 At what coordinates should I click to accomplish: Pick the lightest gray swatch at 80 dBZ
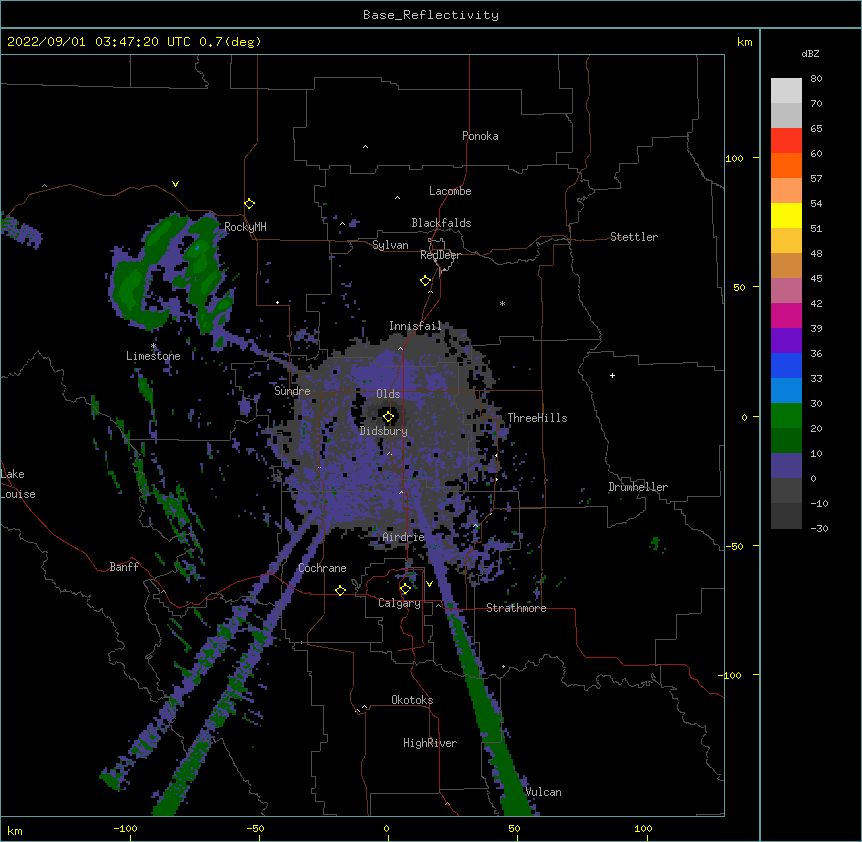(x=786, y=91)
